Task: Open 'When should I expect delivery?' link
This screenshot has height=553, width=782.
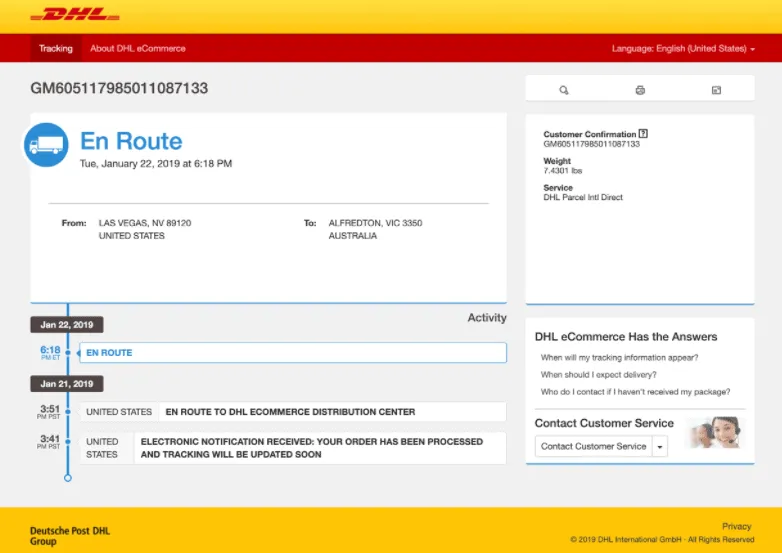Action: pyautogui.click(x=598, y=374)
